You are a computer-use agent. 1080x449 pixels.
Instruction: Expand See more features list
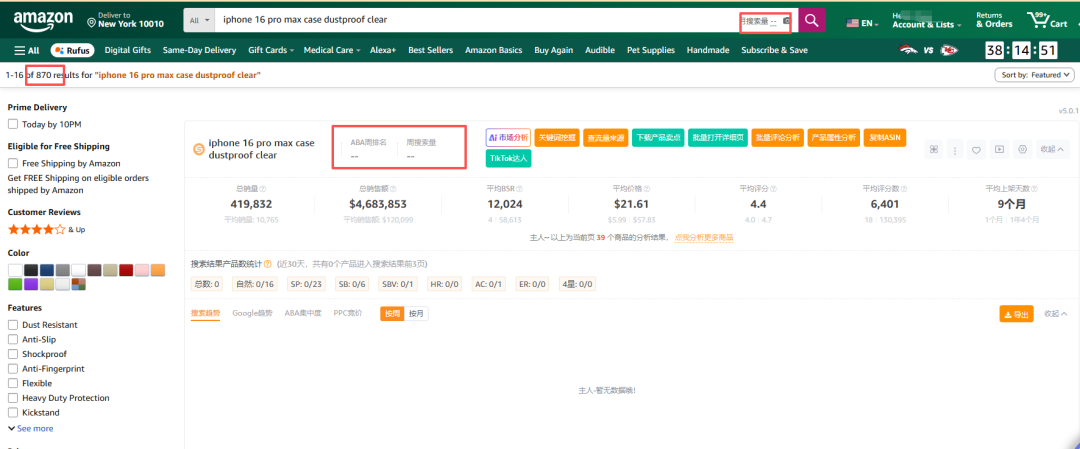(x=30, y=428)
